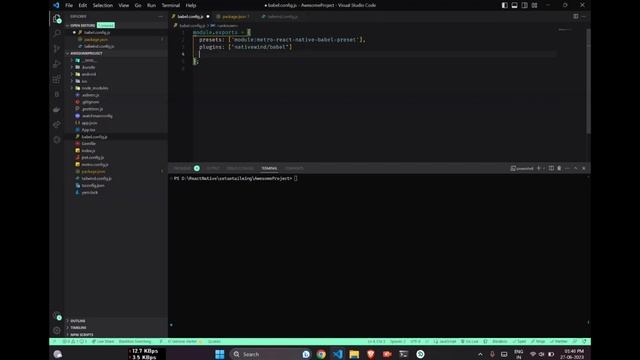Split the terminal pane

coord(551,168)
